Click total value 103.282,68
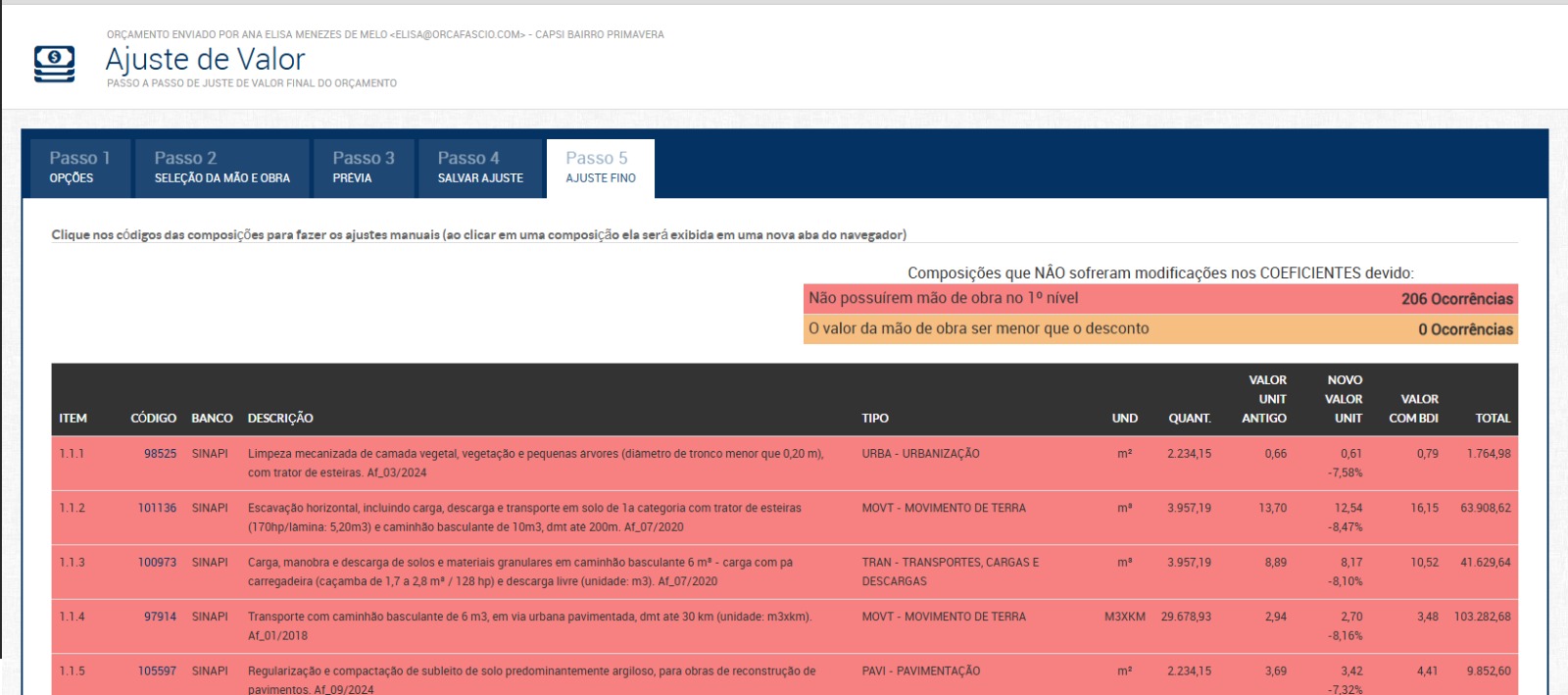The width and height of the screenshot is (1568, 695). pyautogui.click(x=1483, y=617)
